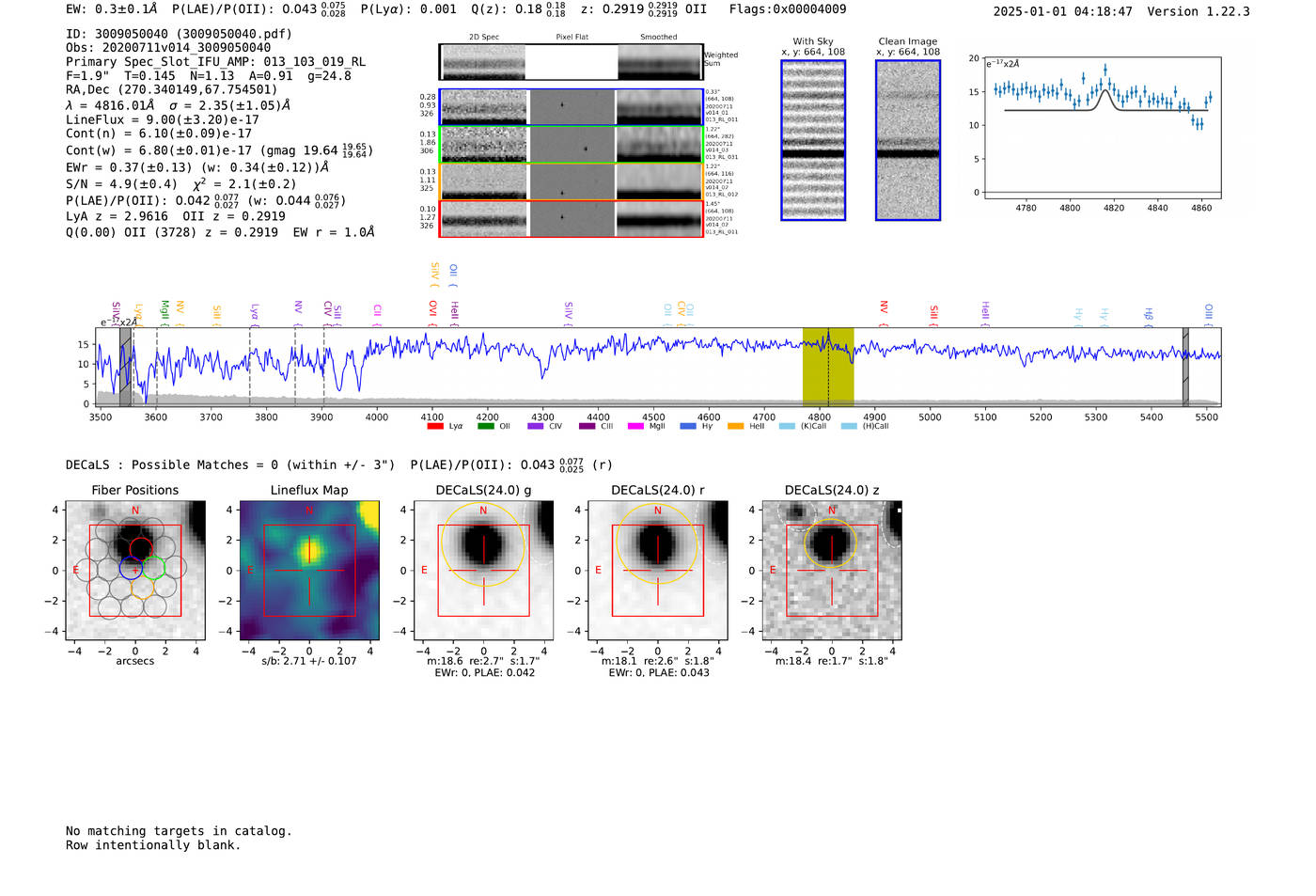
Task: Click the yellow aperture ellipse in DECaLS z
Action: [x=832, y=543]
